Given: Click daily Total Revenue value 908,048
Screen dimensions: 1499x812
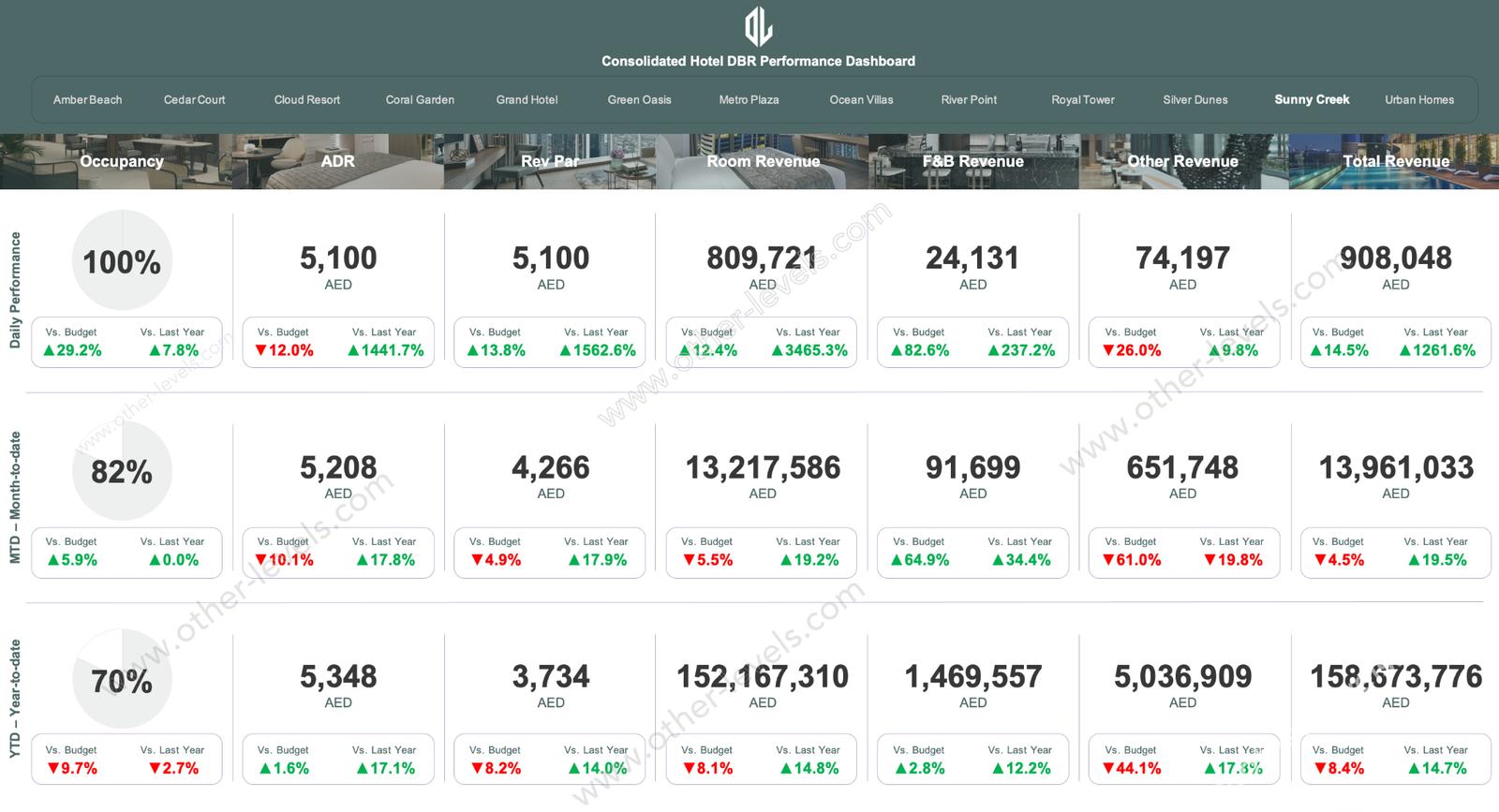Looking at the screenshot, I should tap(1396, 258).
